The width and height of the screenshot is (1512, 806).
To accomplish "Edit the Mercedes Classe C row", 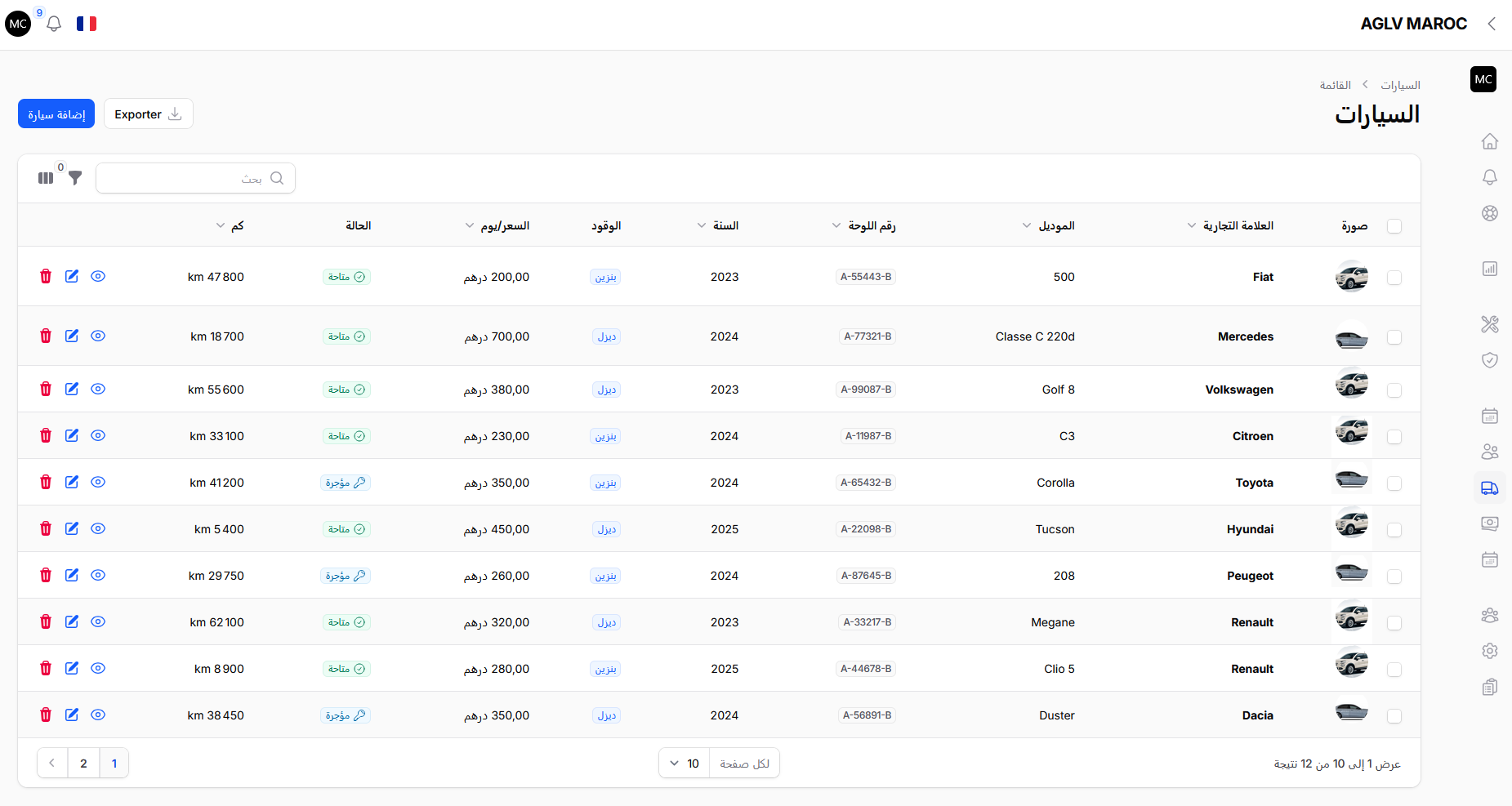I will point(72,336).
